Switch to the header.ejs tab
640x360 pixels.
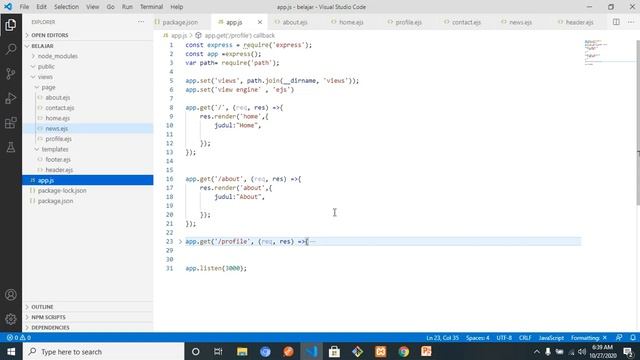pyautogui.click(x=579, y=22)
